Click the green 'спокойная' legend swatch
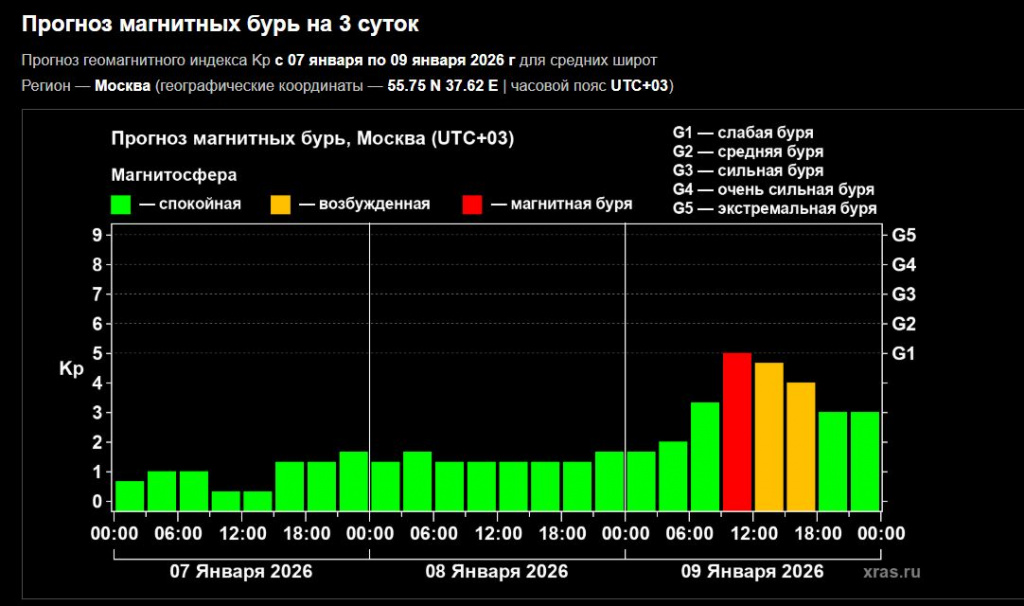 click(121, 204)
